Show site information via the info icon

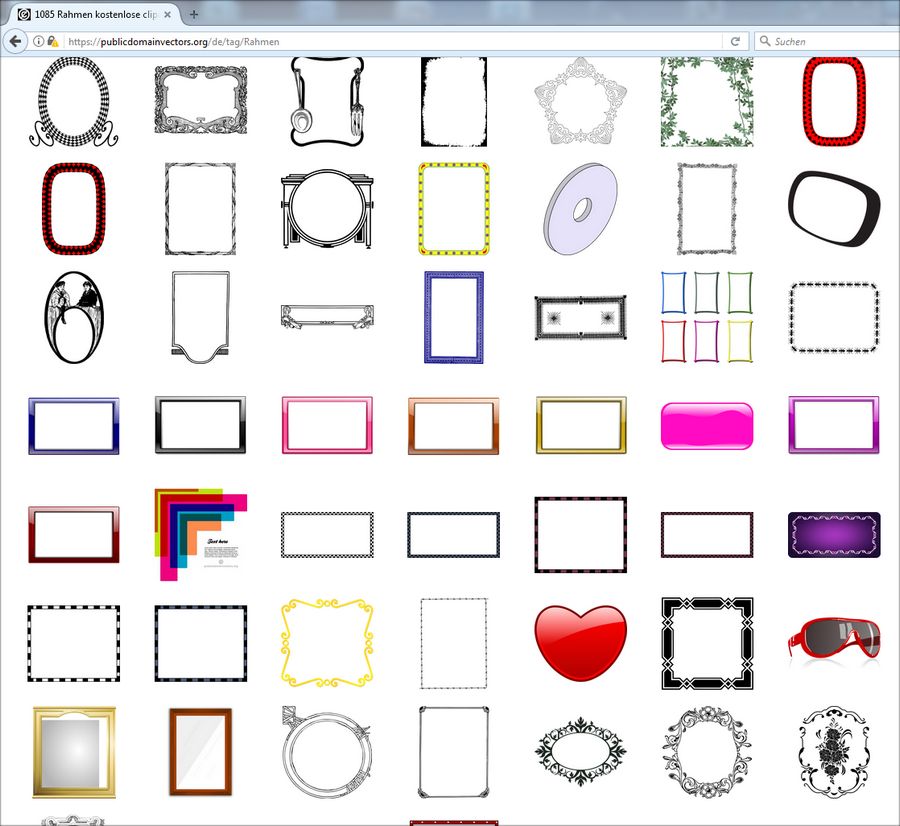click(x=39, y=41)
